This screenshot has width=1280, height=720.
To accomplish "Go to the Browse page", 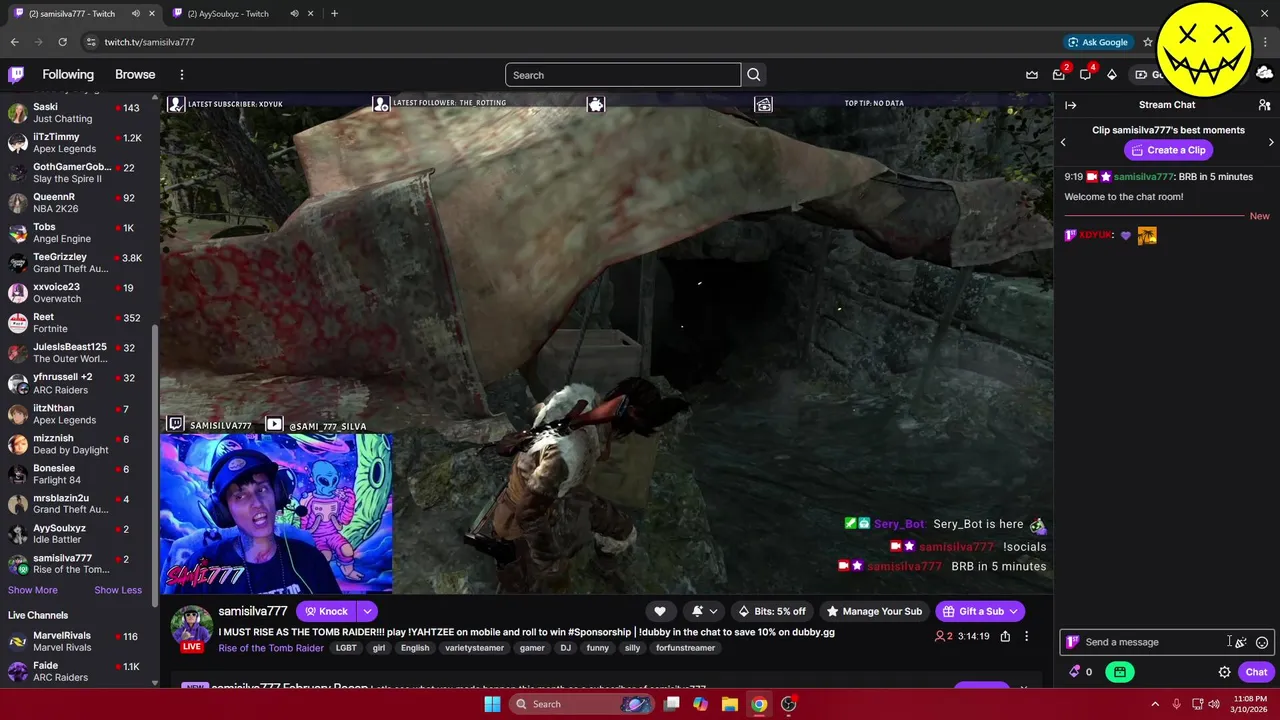I will coord(135,75).
